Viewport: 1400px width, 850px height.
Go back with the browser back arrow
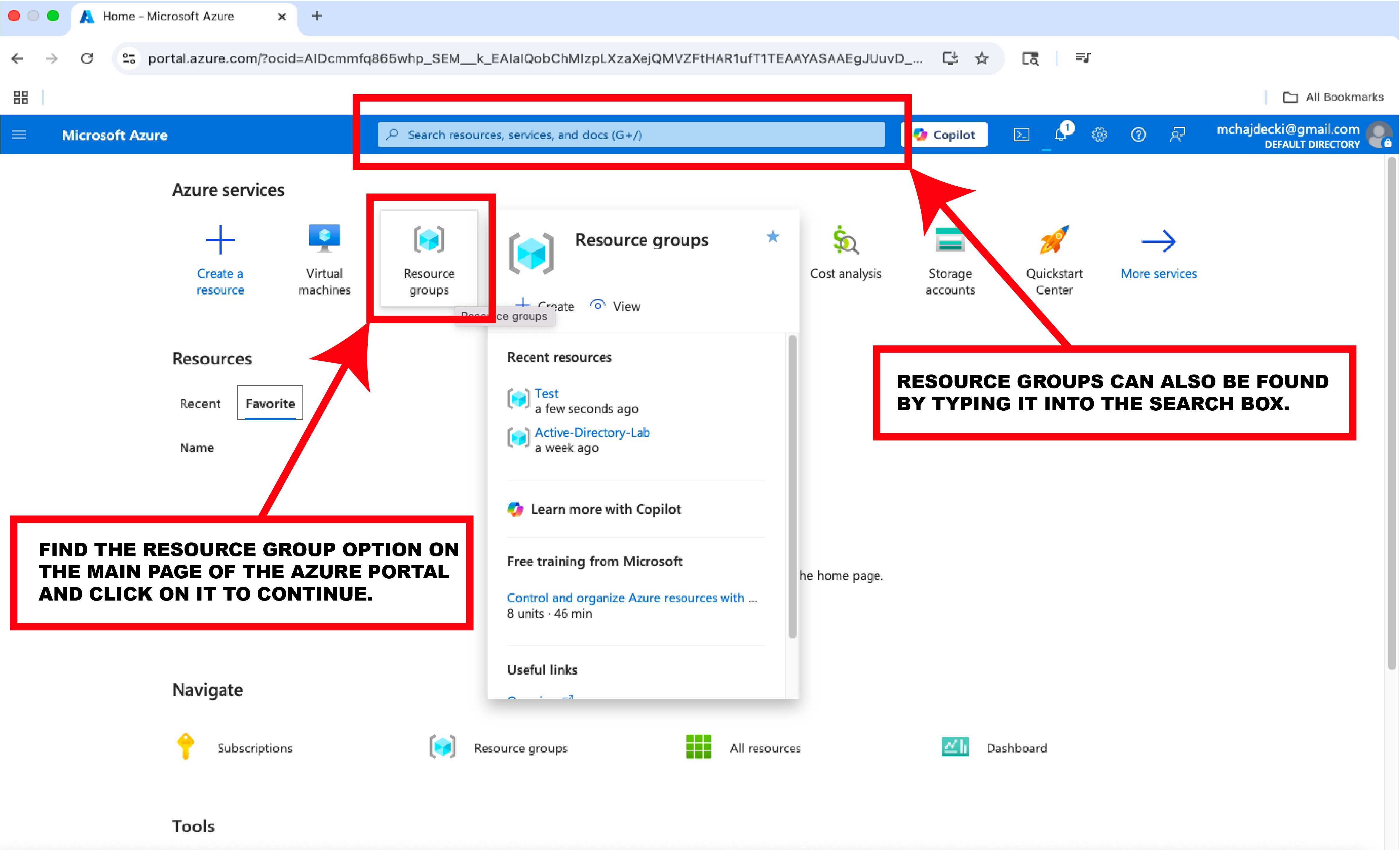click(17, 58)
